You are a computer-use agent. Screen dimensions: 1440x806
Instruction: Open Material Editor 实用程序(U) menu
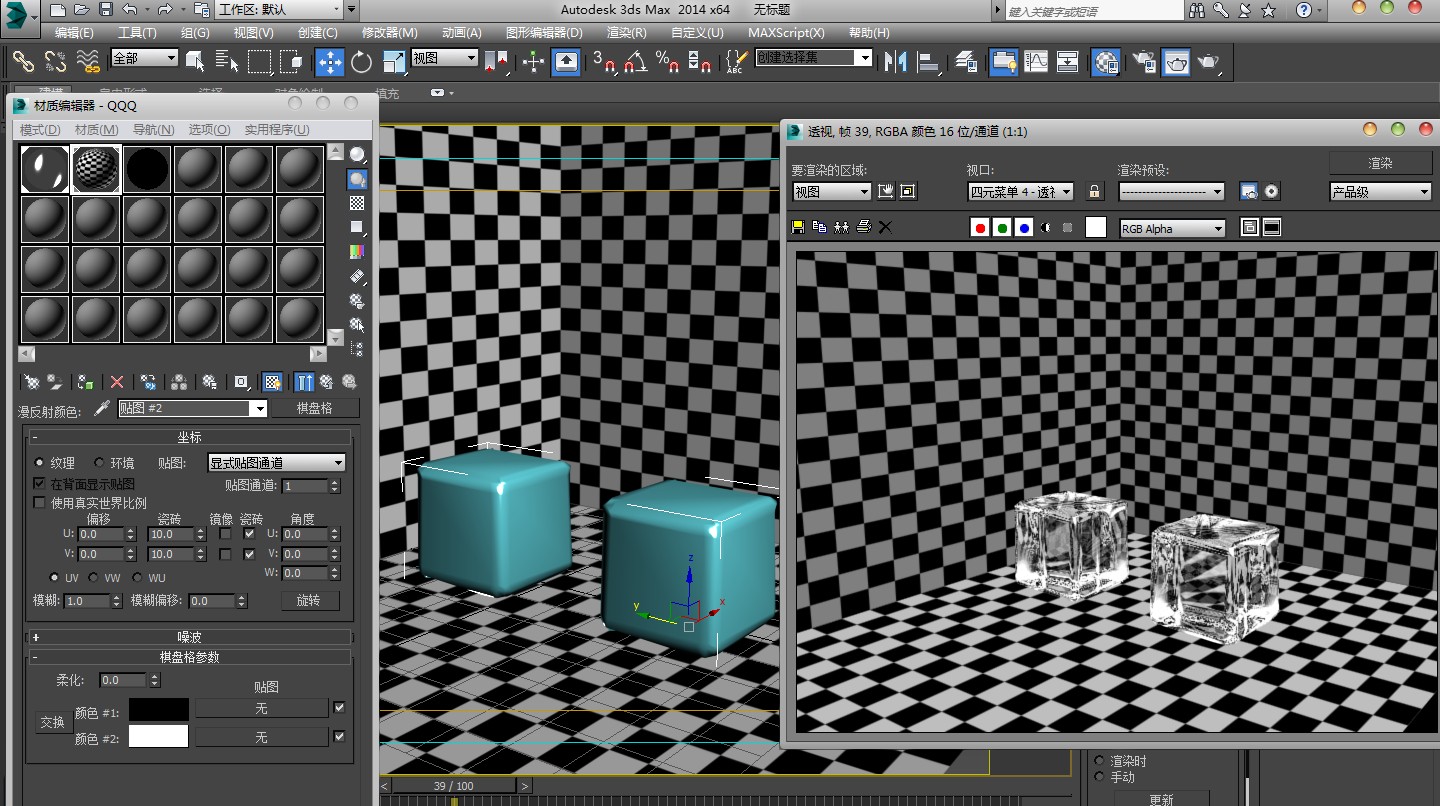277,130
